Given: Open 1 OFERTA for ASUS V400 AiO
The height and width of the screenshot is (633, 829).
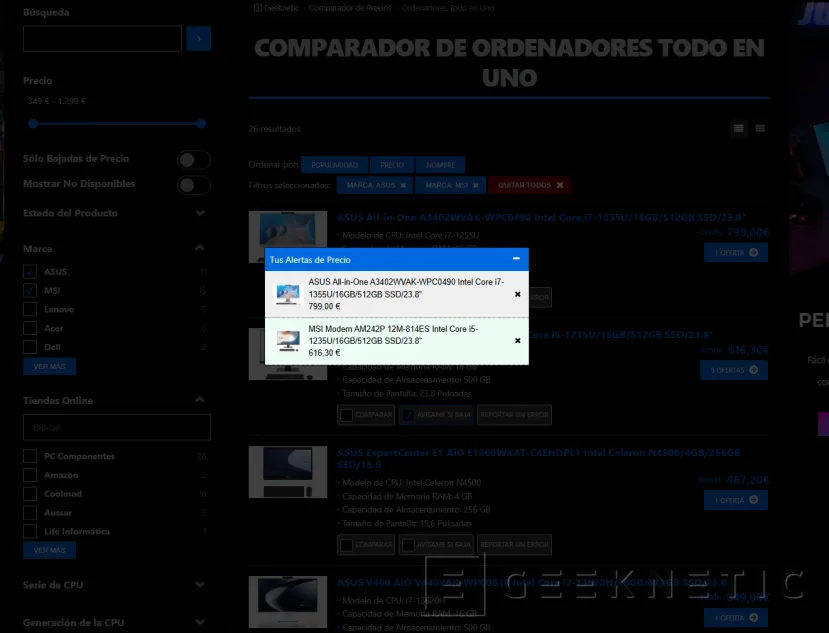Looking at the screenshot, I should (736, 618).
